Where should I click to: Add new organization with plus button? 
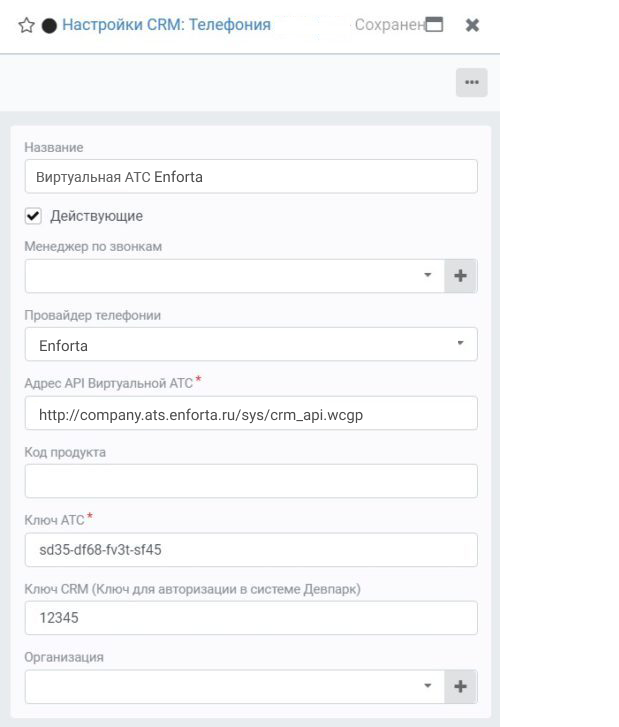460,687
